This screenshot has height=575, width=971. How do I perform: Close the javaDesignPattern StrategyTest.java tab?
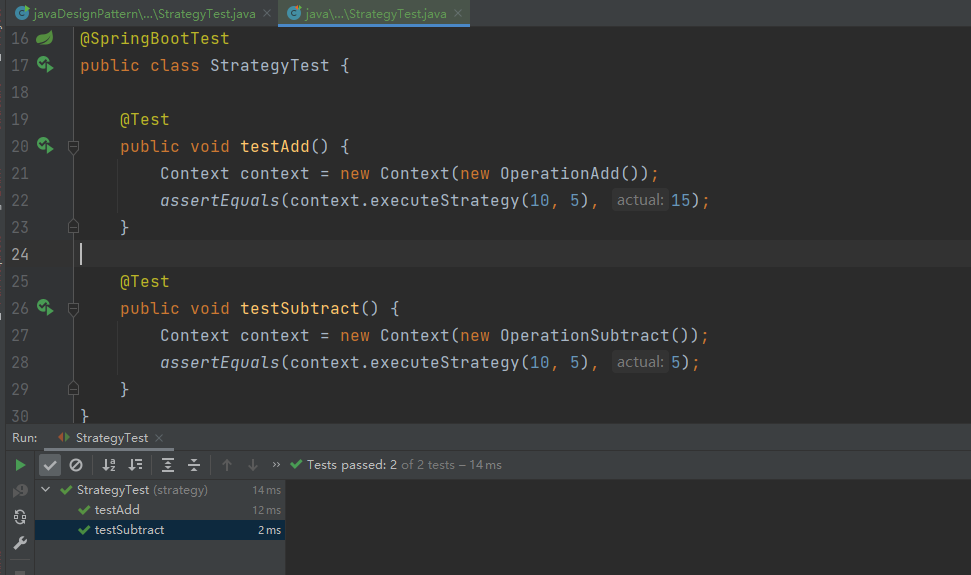(267, 14)
